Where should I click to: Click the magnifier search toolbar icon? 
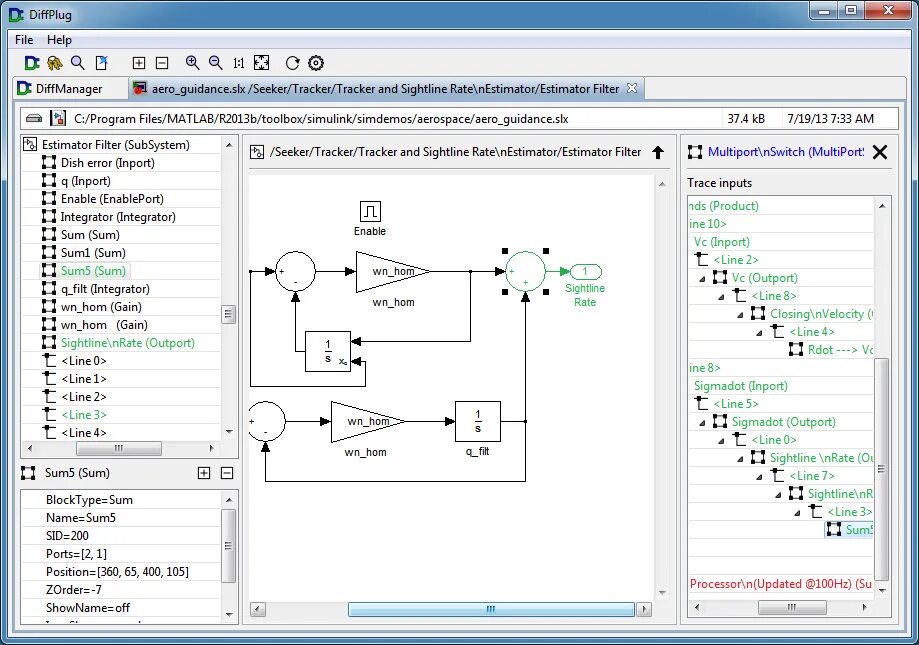pos(77,63)
